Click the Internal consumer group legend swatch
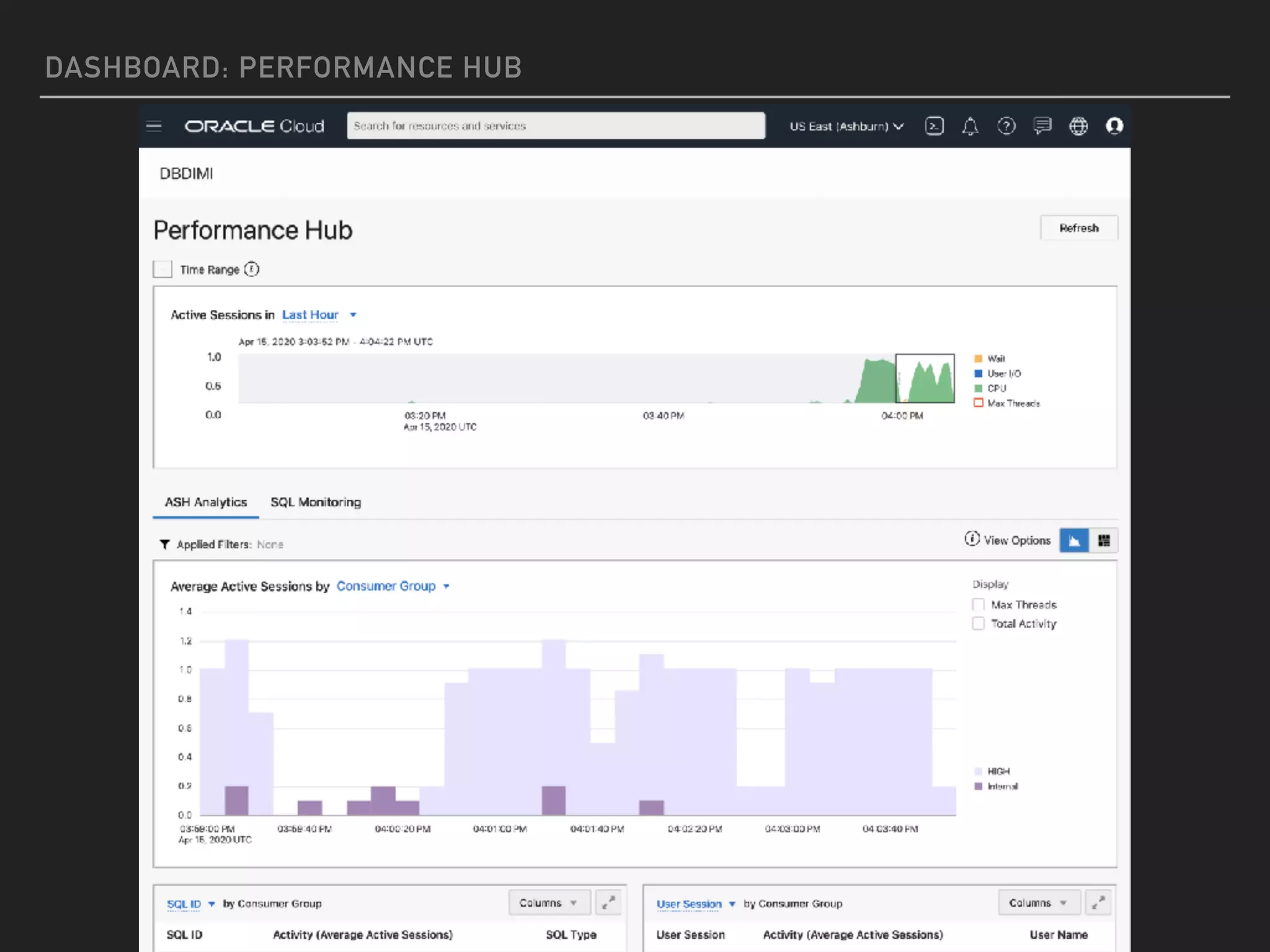1270x952 pixels. click(978, 787)
